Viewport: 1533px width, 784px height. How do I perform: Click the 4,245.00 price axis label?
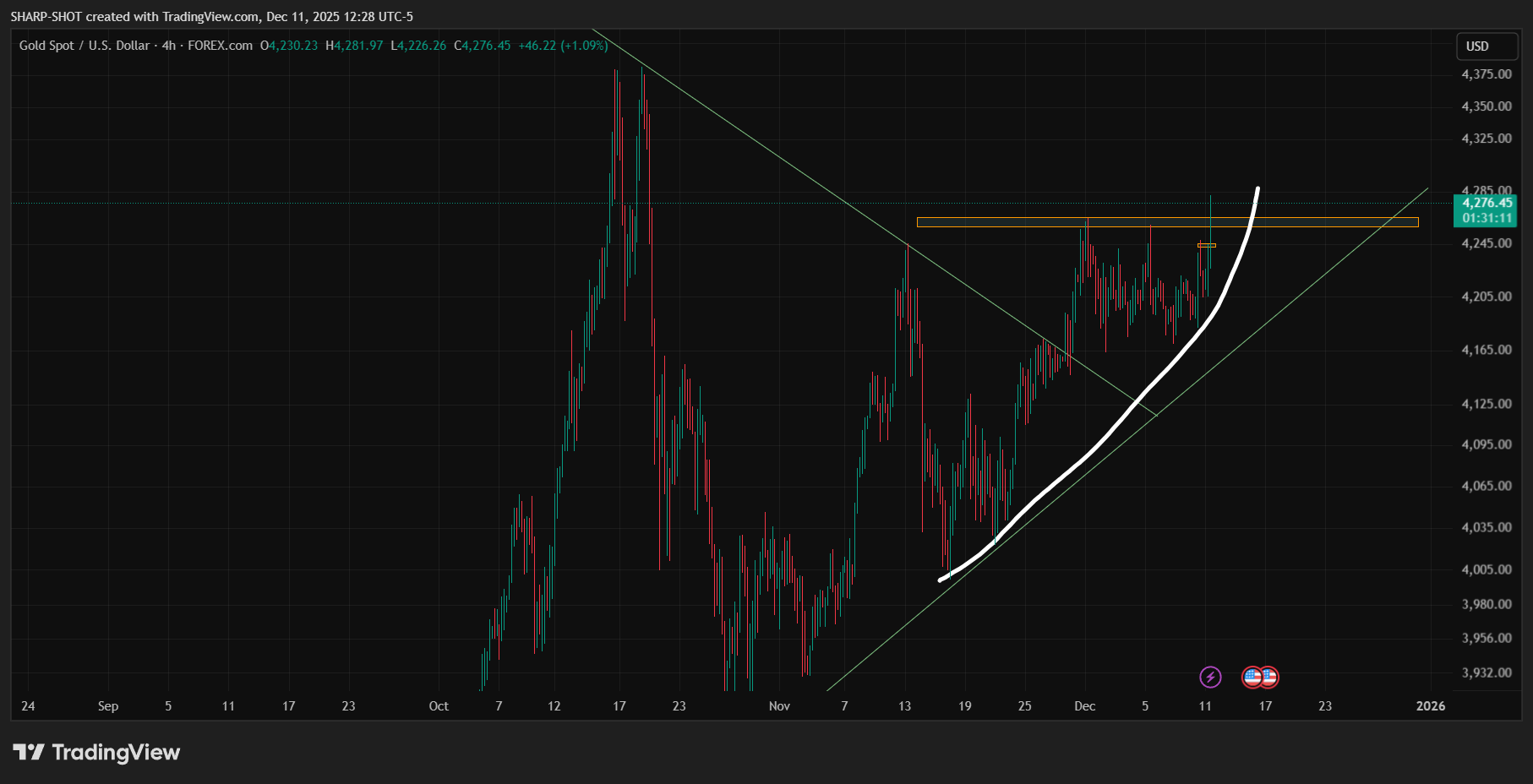coord(1487,243)
